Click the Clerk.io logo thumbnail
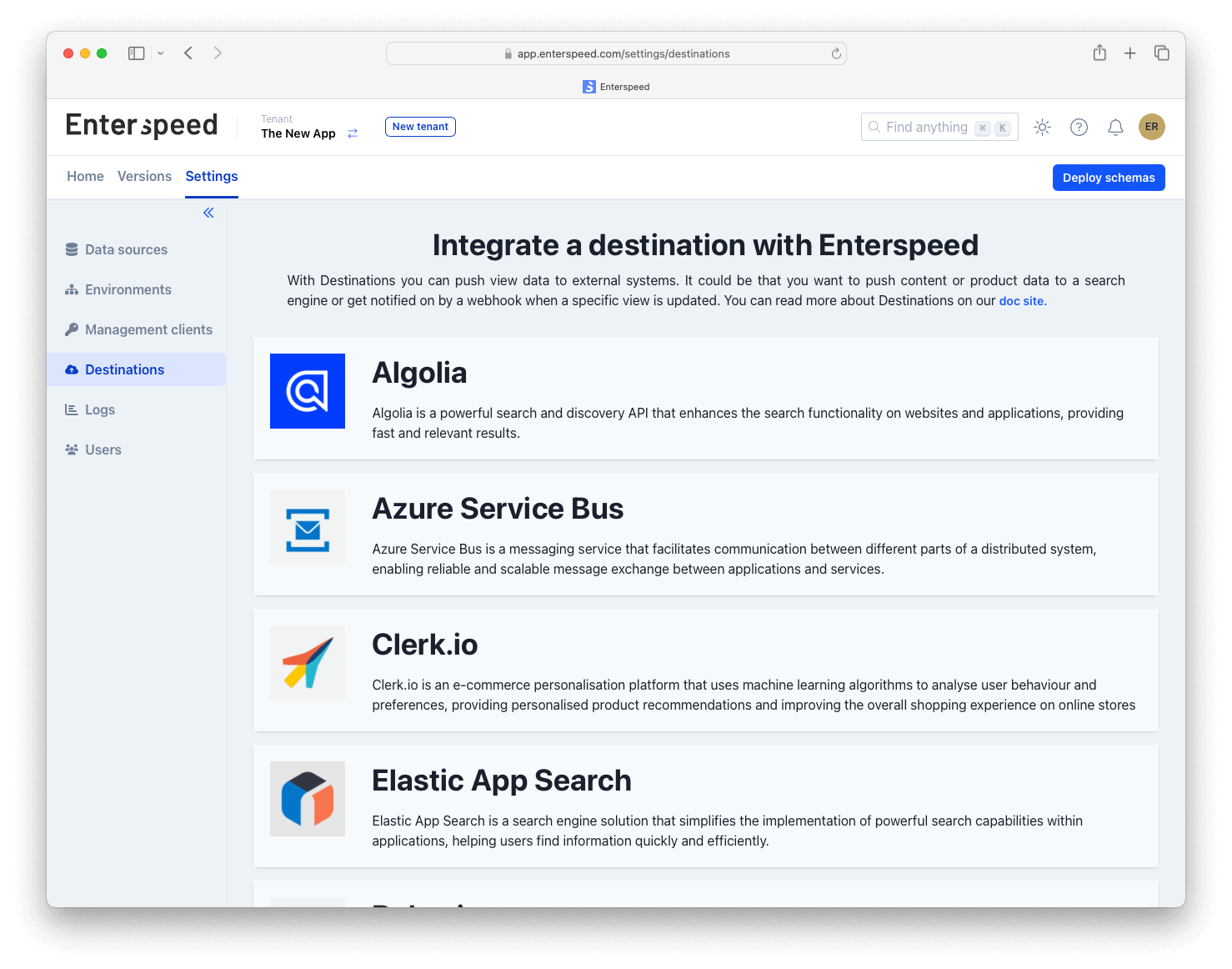The width and height of the screenshot is (1232, 969). 308,663
